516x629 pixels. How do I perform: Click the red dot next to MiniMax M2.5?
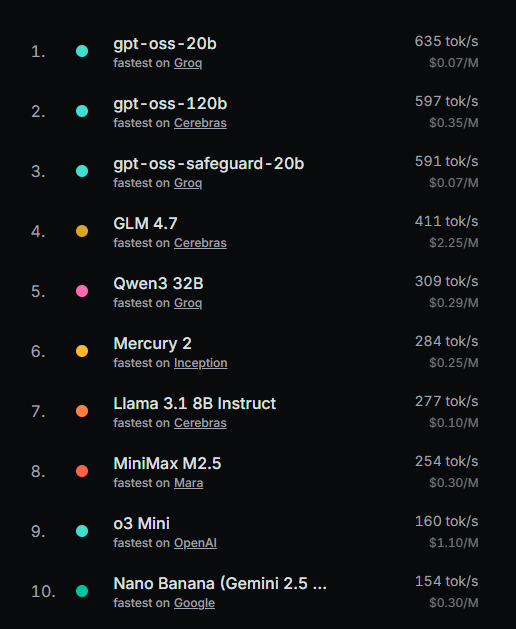[x=82, y=471]
